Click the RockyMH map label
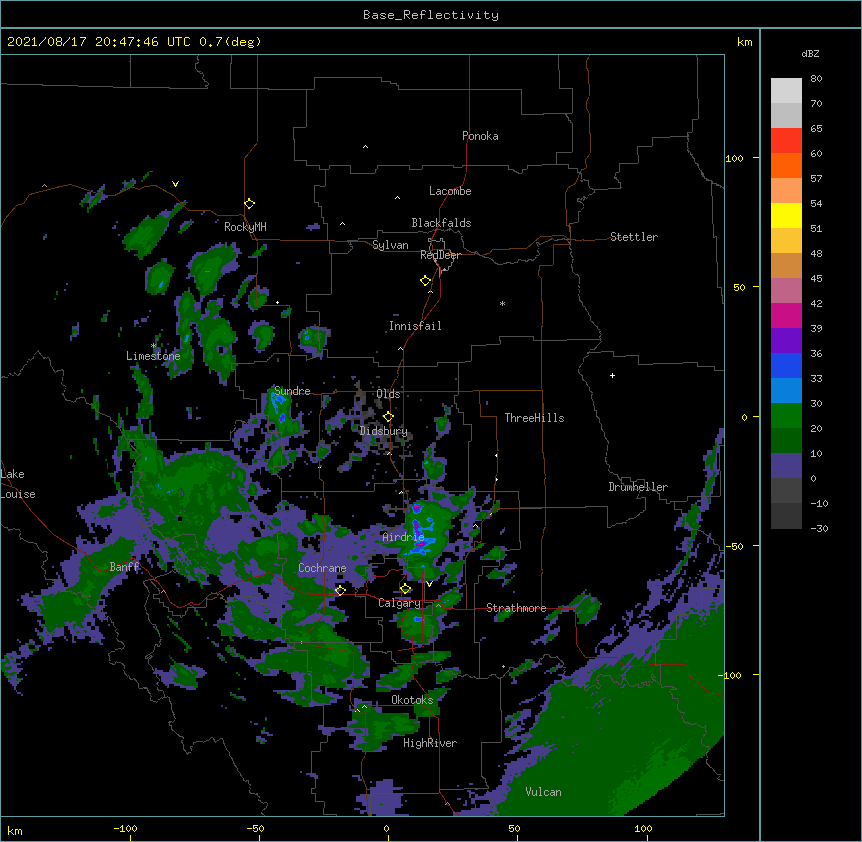 (x=245, y=227)
